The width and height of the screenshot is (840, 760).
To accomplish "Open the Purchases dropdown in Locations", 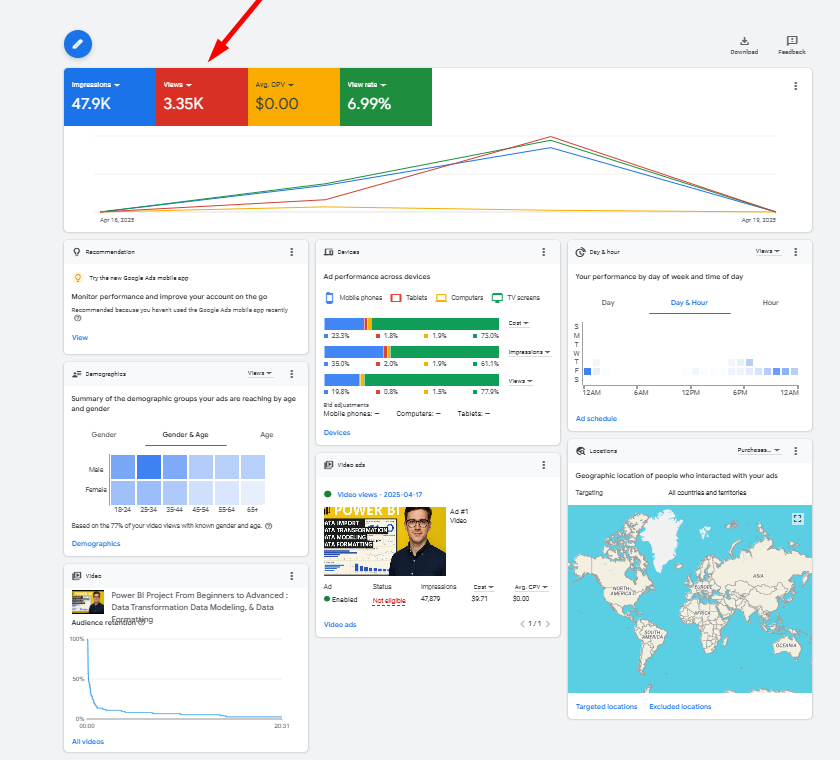I will click(760, 451).
